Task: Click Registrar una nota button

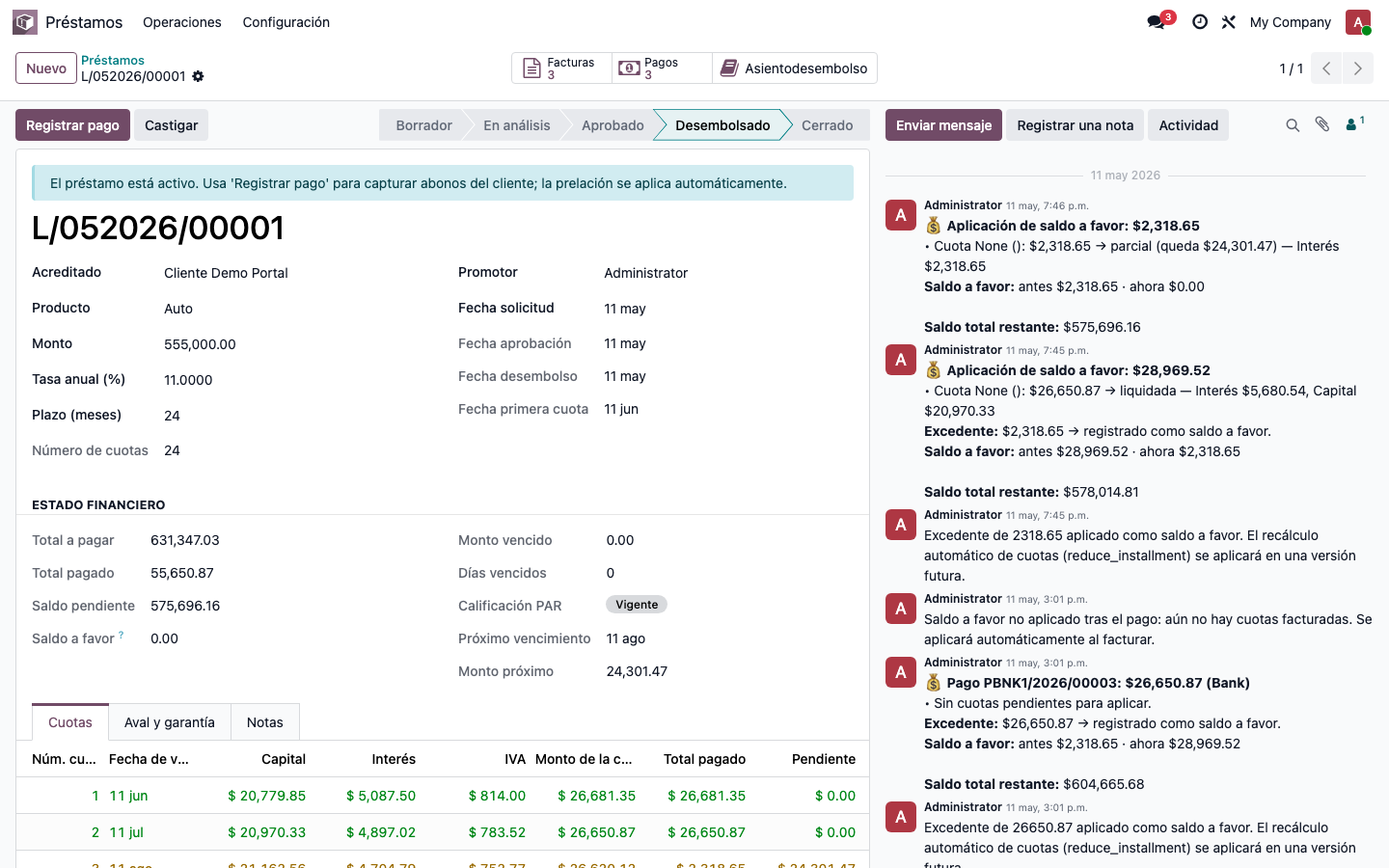Action: point(1076,125)
